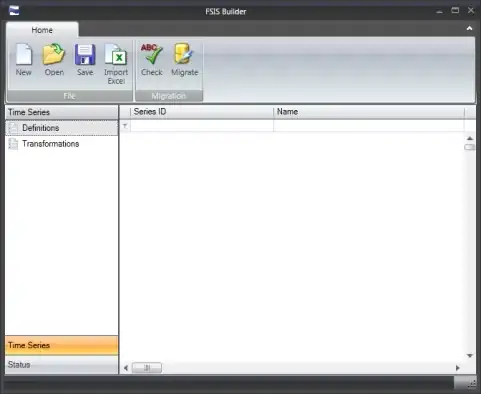Open the Transformations item

[62, 144]
